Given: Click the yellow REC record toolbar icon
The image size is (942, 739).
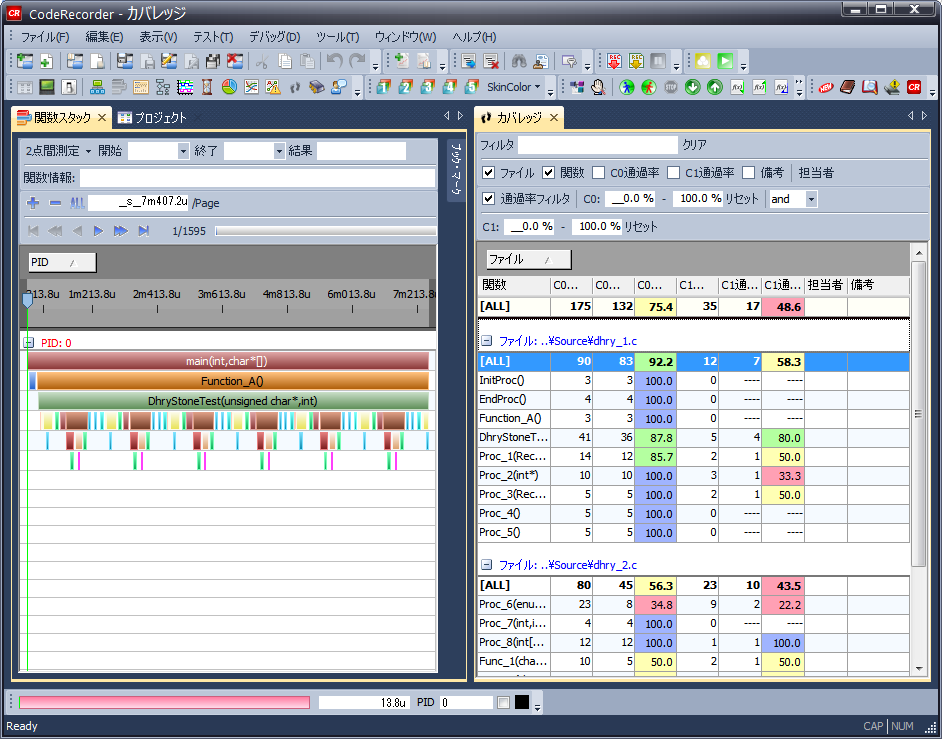Looking at the screenshot, I should click(x=636, y=61).
